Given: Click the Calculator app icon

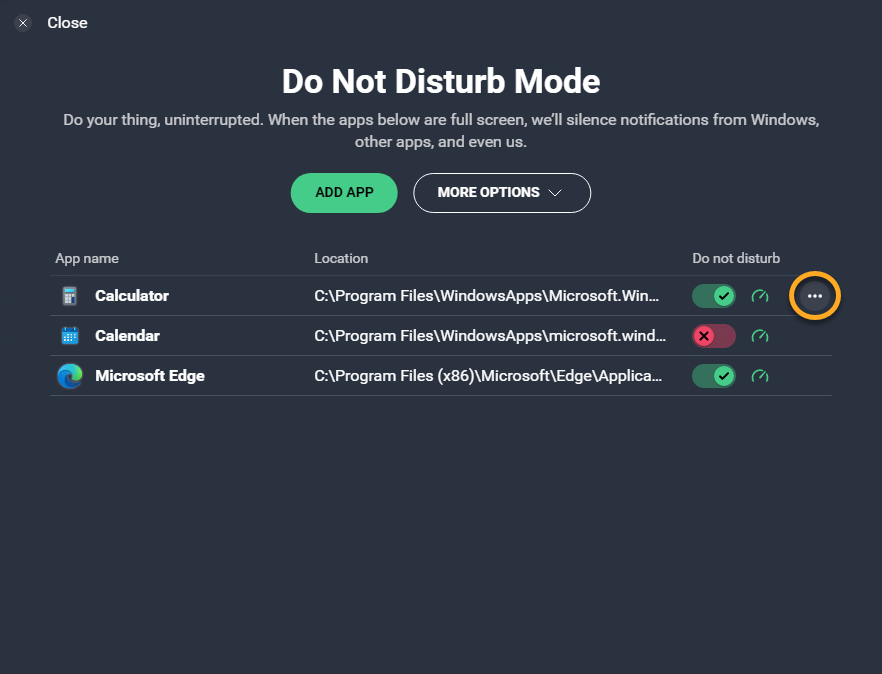Looking at the screenshot, I should [x=69, y=296].
